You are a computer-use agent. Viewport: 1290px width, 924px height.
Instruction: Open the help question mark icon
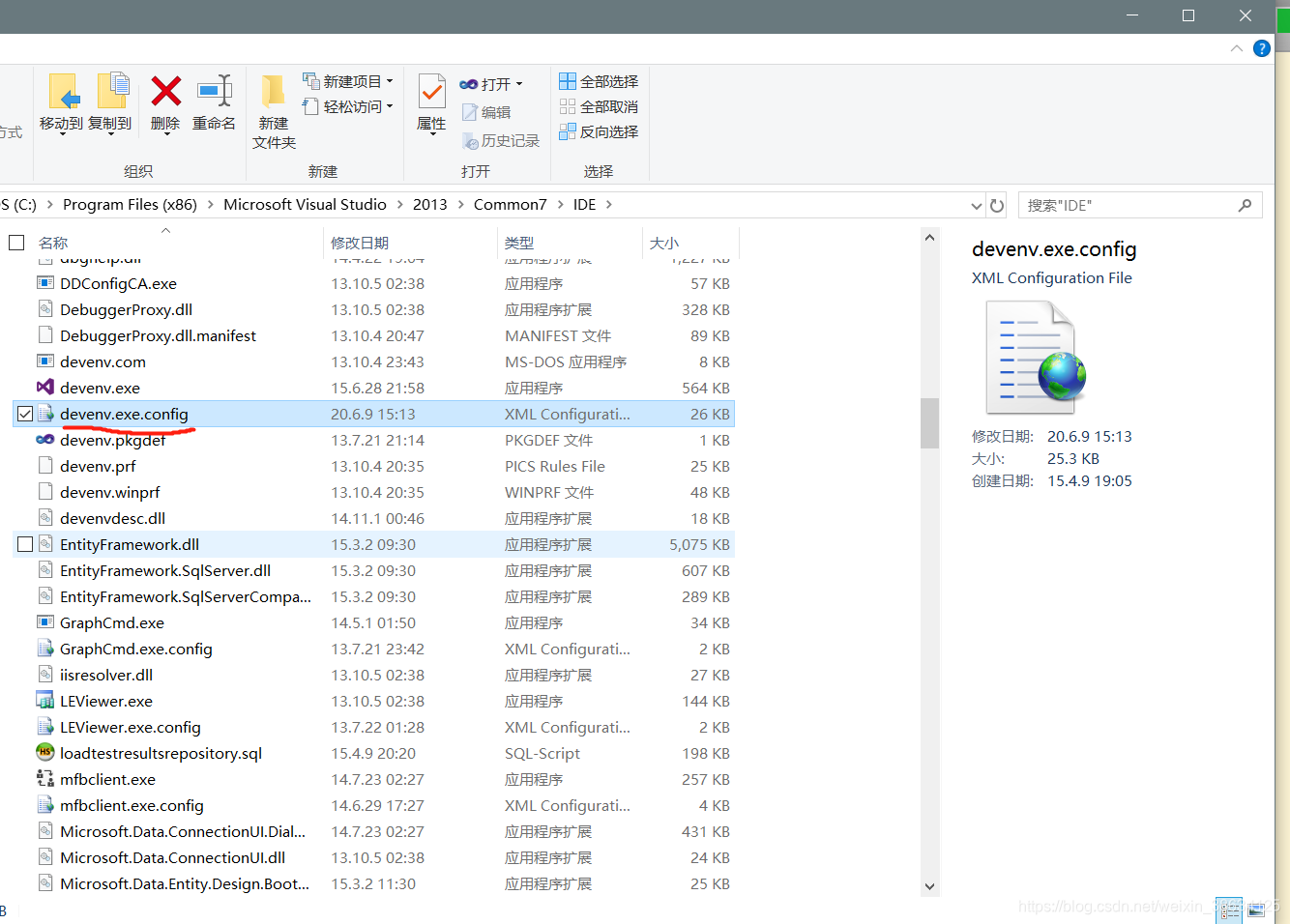click(1262, 48)
